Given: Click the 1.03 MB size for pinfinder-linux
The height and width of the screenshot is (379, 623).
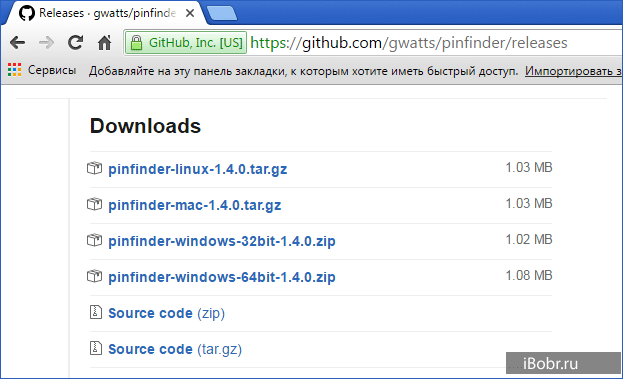Looking at the screenshot, I should 529,168.
